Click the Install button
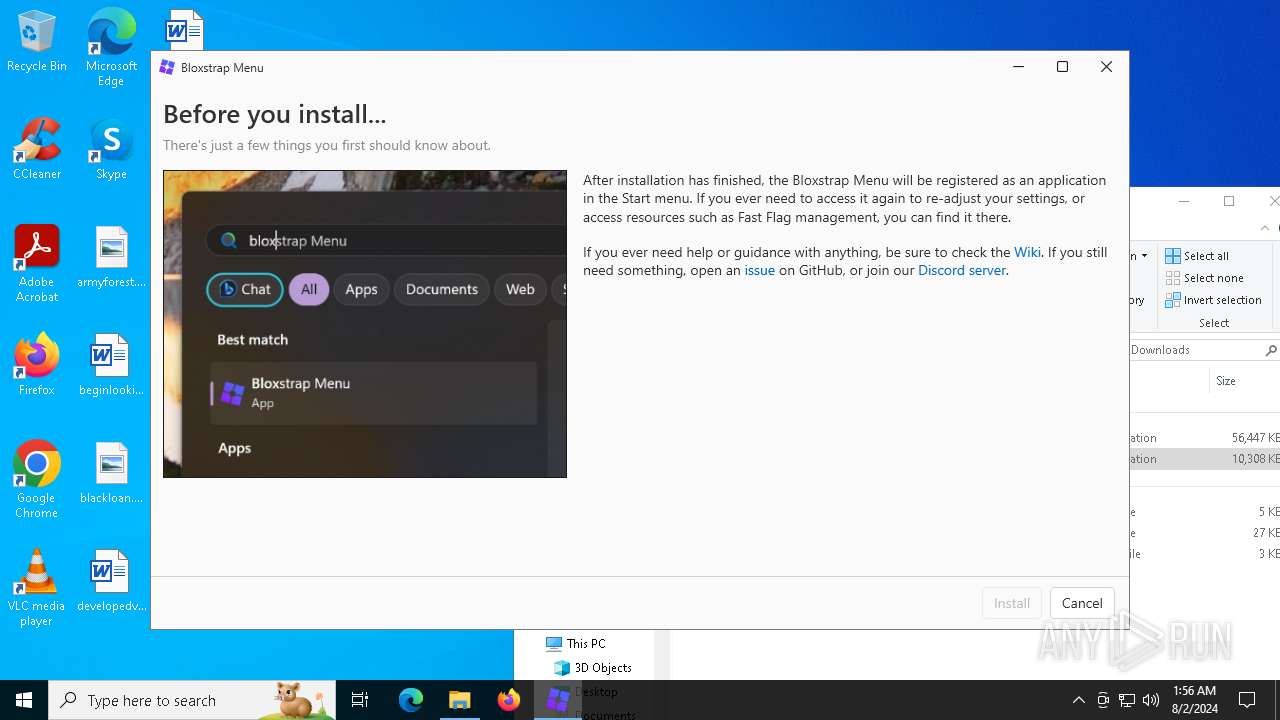 1011,603
